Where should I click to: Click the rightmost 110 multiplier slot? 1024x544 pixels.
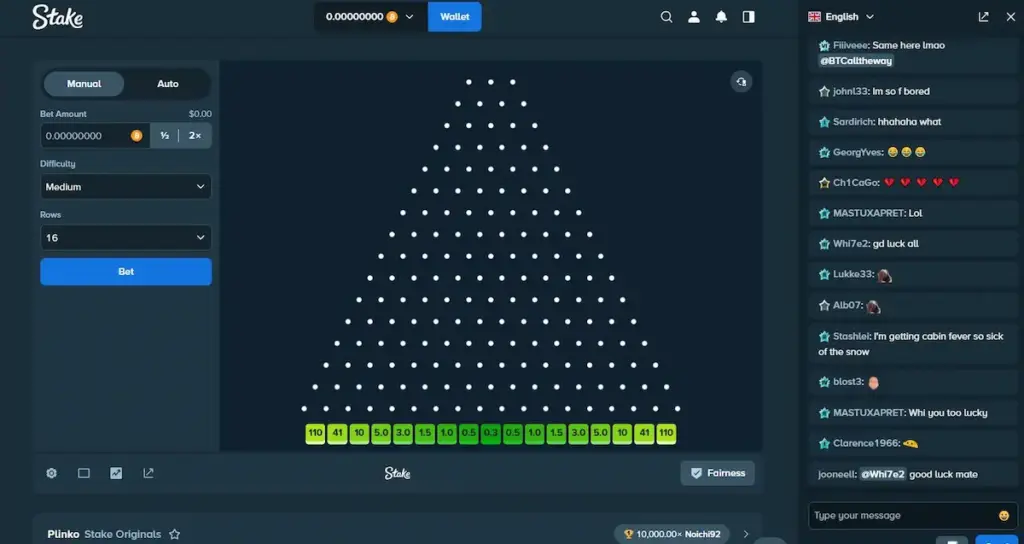(666, 433)
